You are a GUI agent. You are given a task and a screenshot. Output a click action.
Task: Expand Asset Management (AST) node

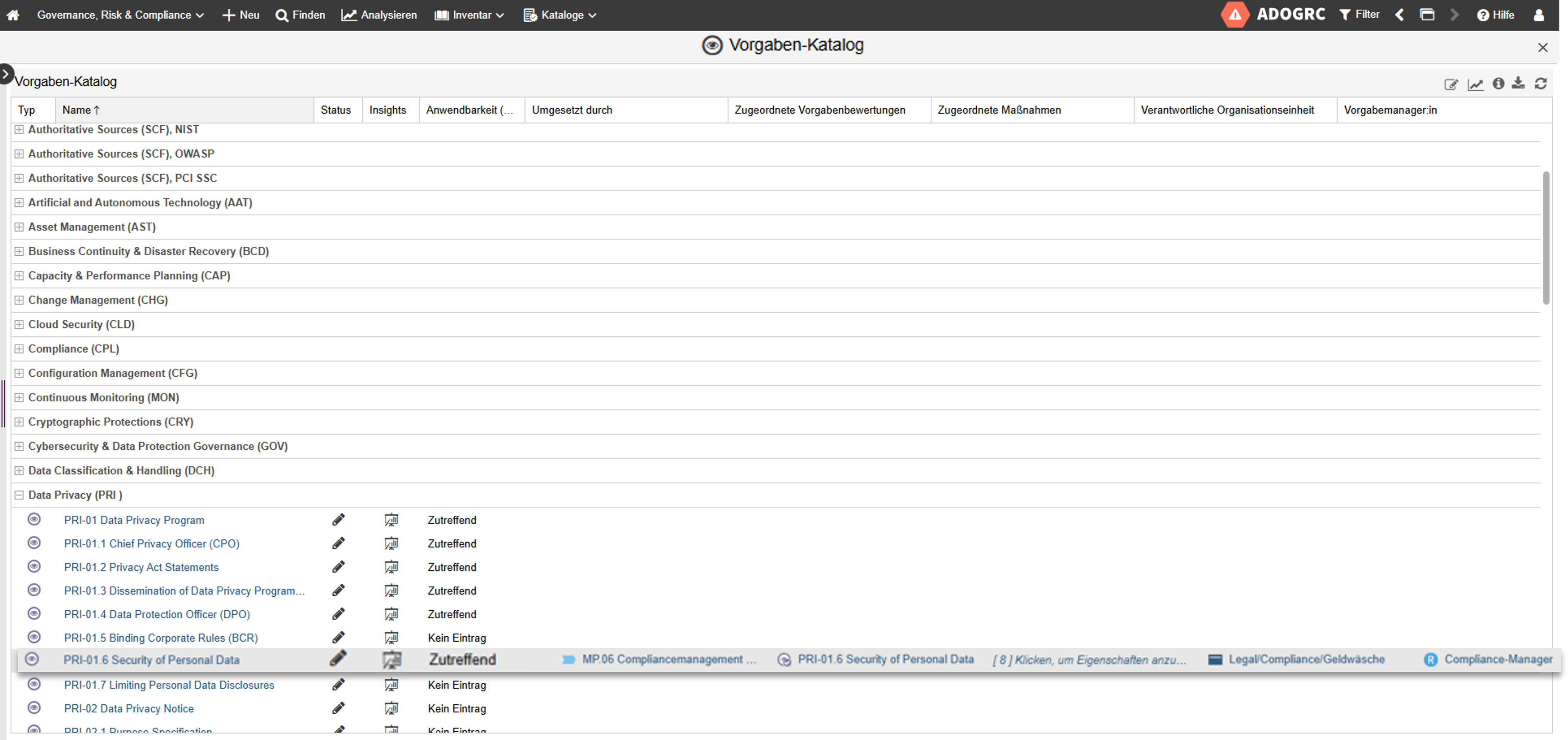tap(19, 227)
